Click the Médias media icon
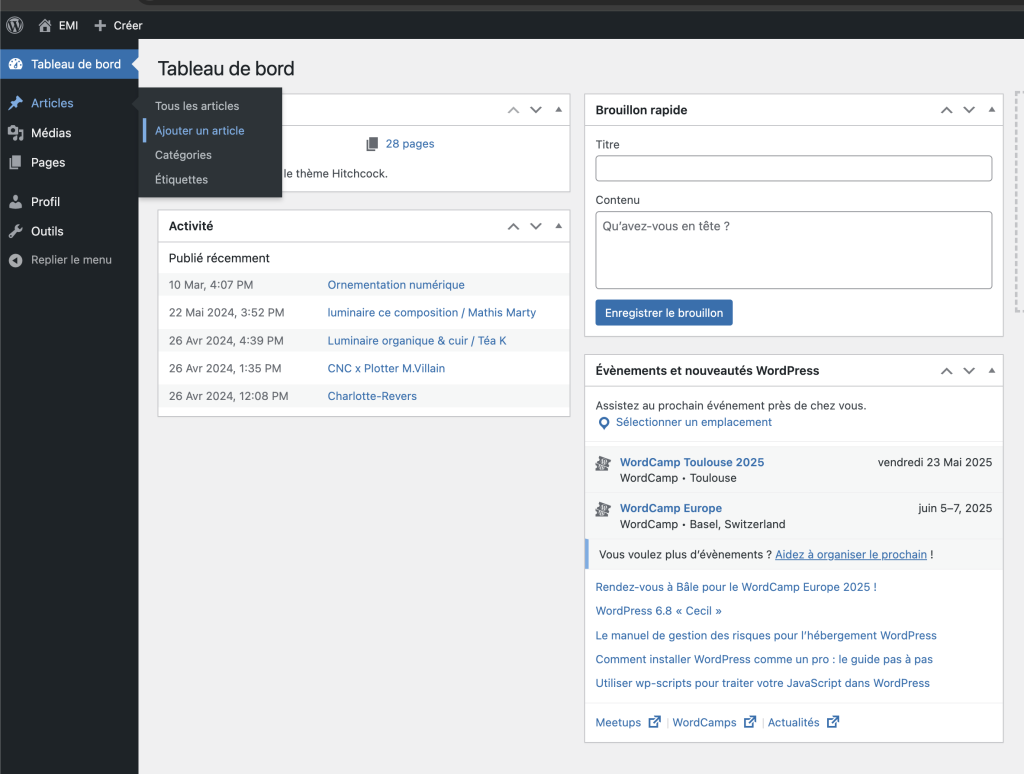This screenshot has width=1024, height=774. pyautogui.click(x=16, y=133)
